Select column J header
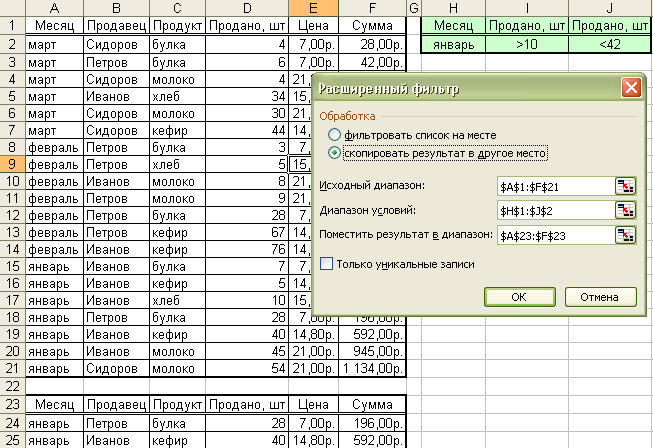Image resolution: width=653 pixels, height=448 pixels. (x=610, y=8)
